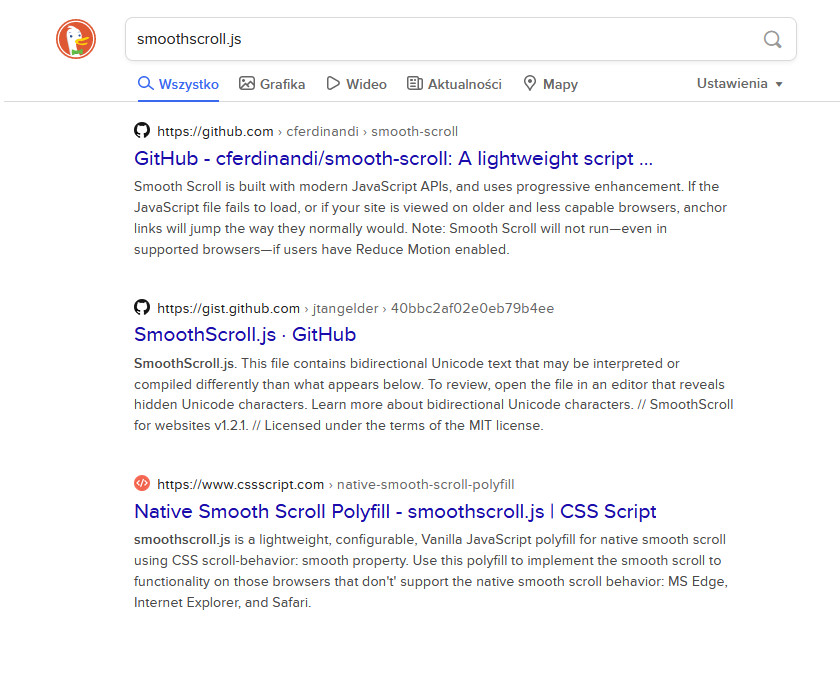Click the https://github.com URL of first result
The height and width of the screenshot is (676, 840).
click(215, 131)
